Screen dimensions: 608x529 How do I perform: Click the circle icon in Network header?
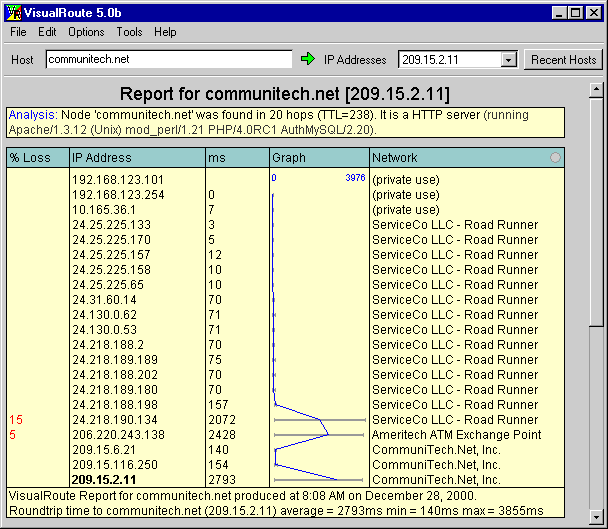[555, 157]
